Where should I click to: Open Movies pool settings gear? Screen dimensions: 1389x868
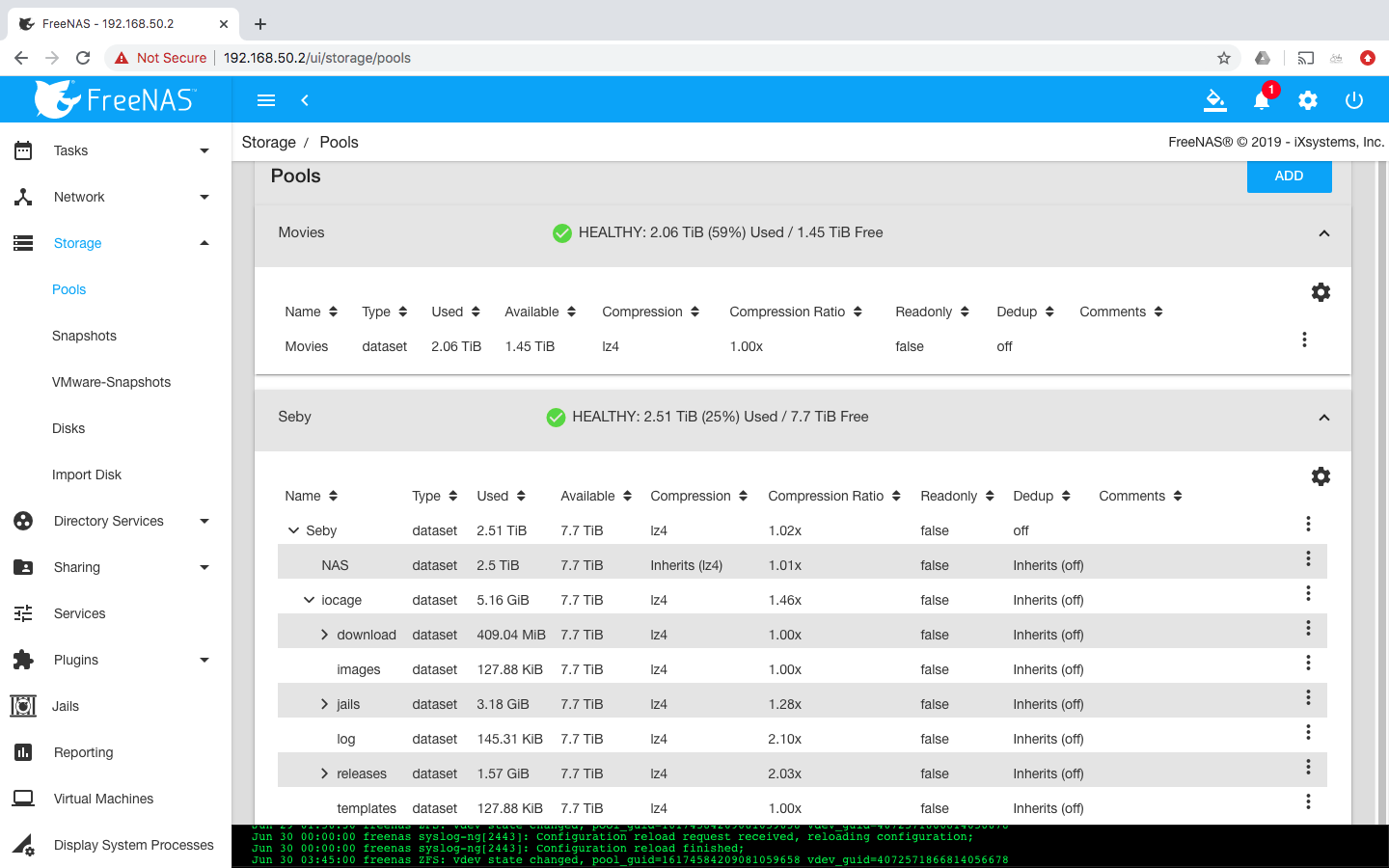(x=1321, y=292)
